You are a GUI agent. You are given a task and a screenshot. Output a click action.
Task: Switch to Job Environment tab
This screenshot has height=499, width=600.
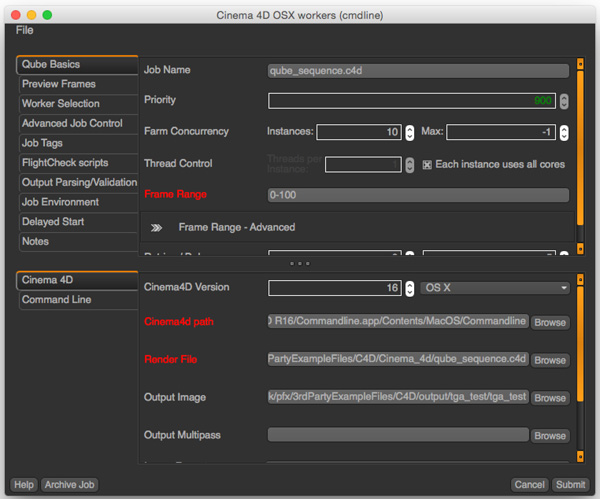tap(78, 202)
